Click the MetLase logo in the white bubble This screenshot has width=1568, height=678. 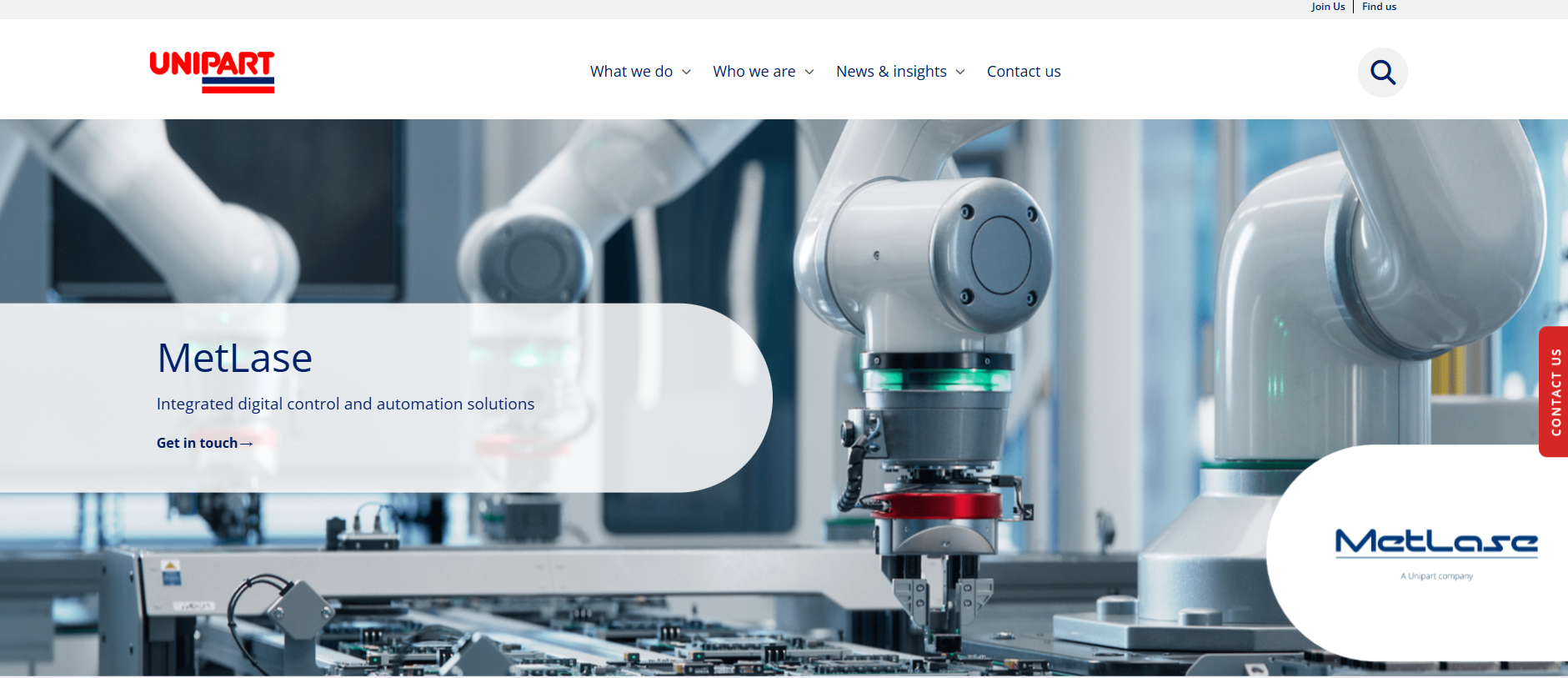[x=1435, y=543]
